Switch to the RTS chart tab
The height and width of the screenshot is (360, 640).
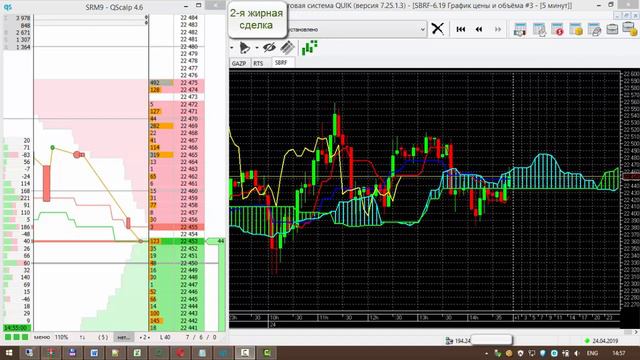258,63
